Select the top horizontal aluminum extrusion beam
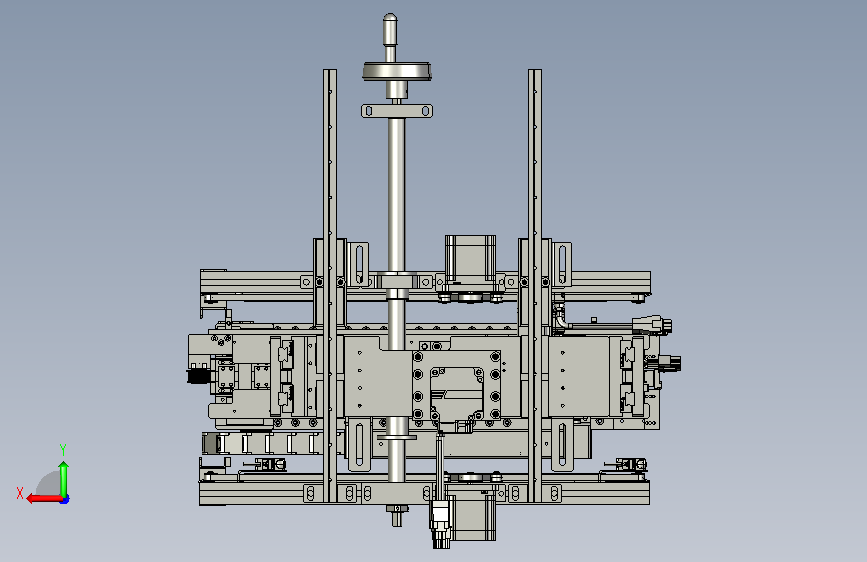 (425, 282)
